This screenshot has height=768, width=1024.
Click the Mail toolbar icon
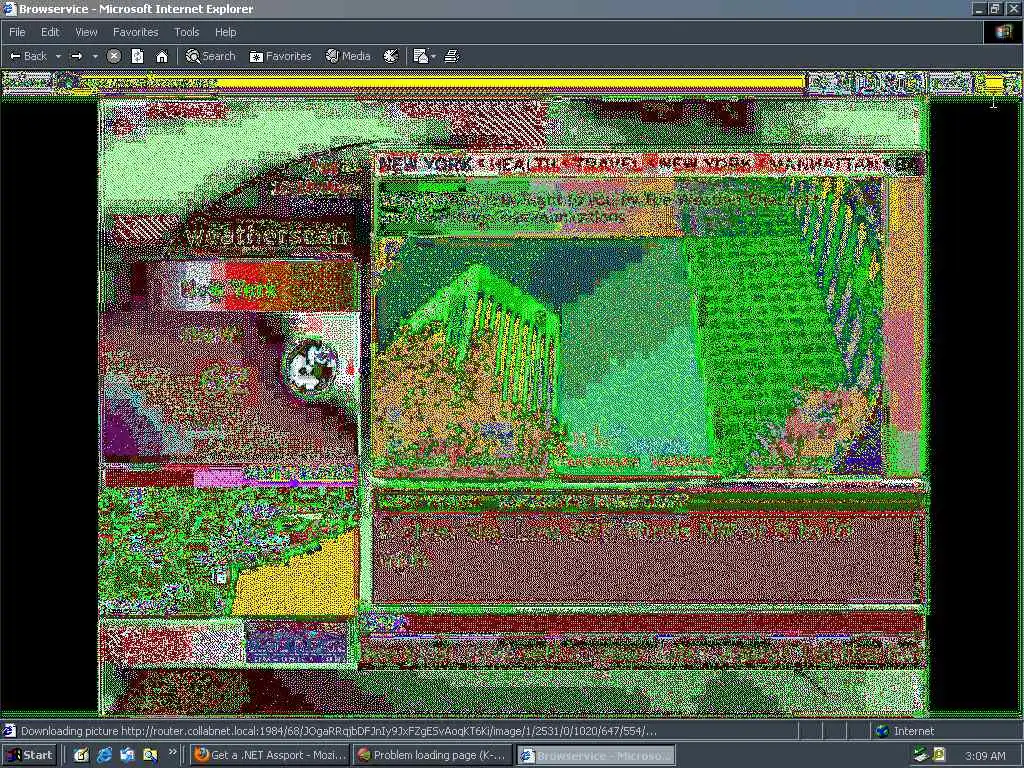pyautogui.click(x=421, y=56)
